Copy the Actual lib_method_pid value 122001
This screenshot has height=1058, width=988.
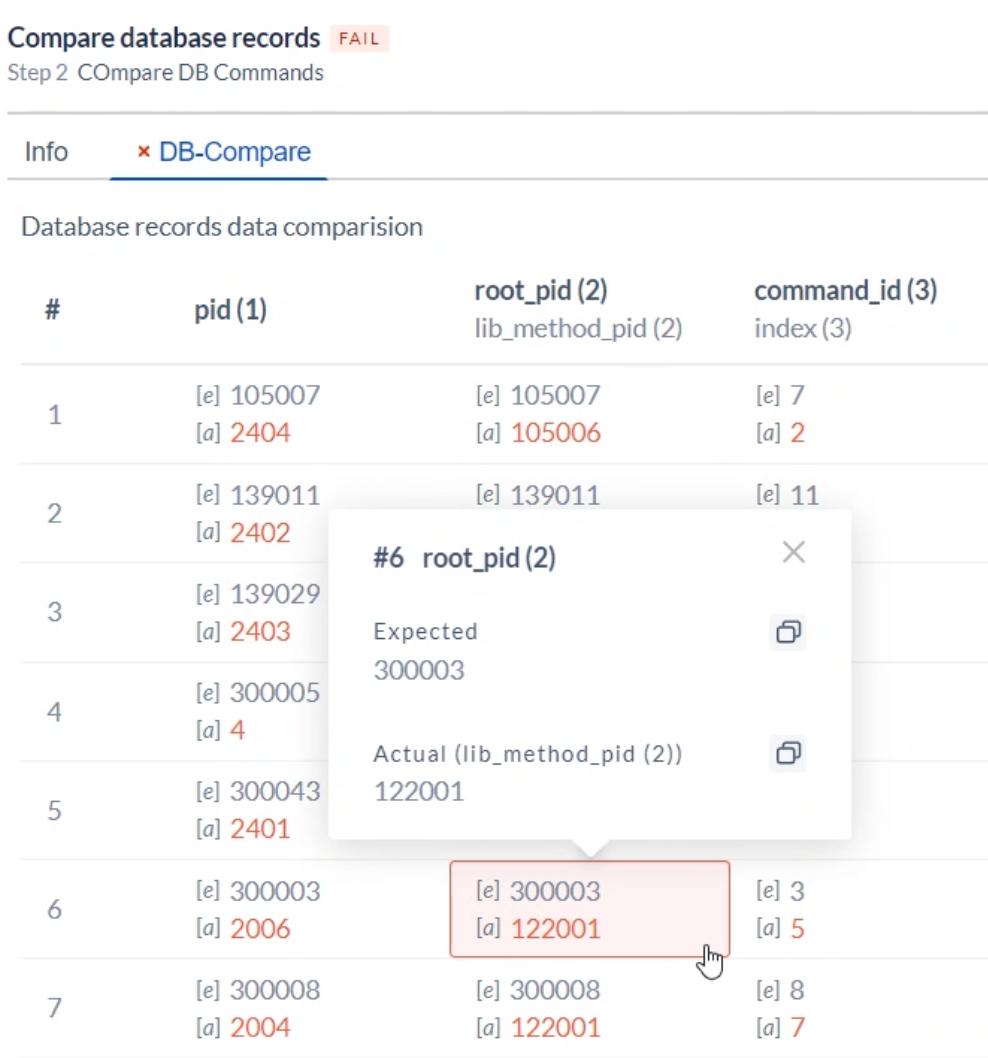(788, 754)
